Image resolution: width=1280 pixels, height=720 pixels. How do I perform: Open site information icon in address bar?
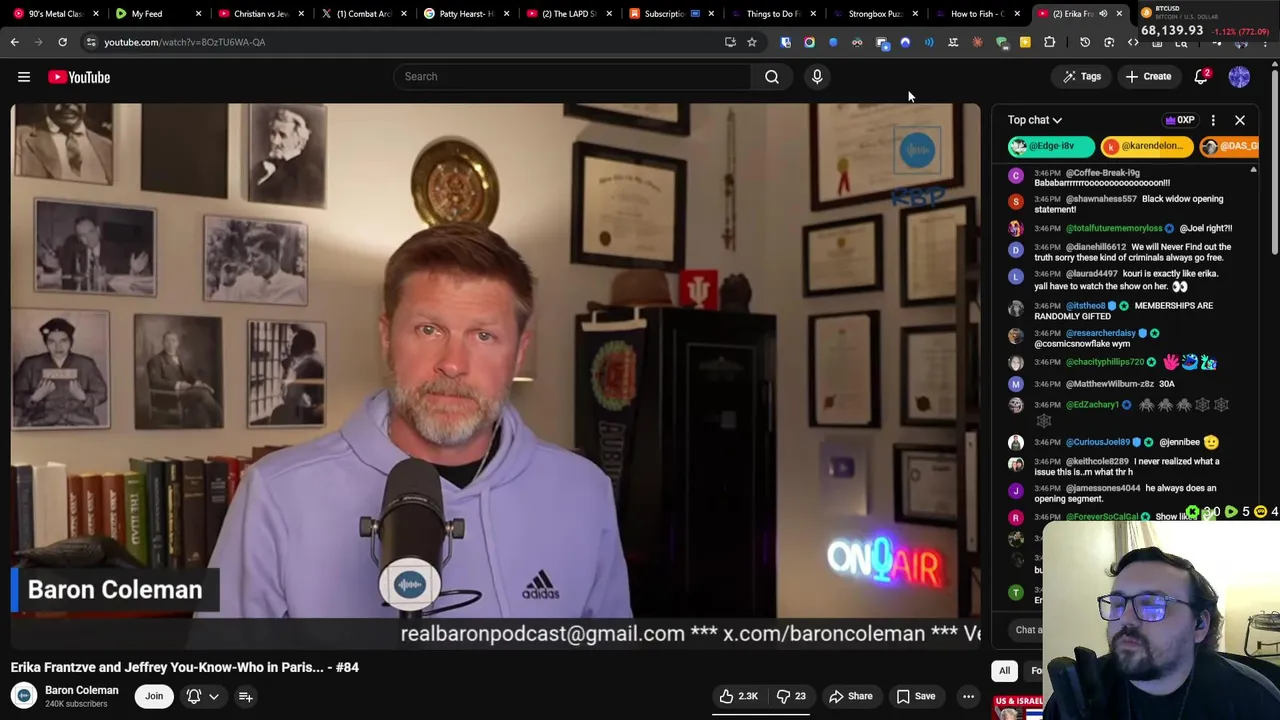91,42
